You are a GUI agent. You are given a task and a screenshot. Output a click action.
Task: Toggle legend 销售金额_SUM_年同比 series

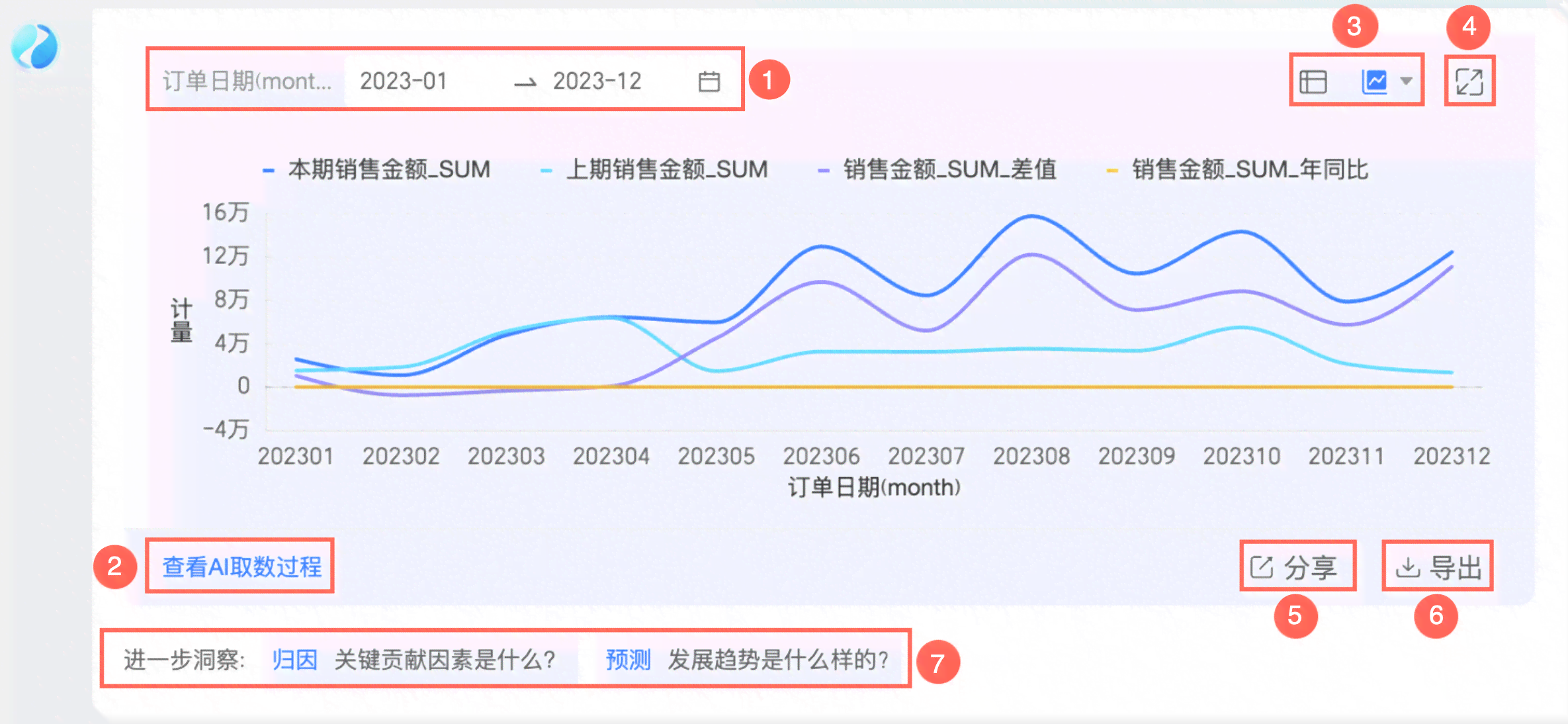pyautogui.click(x=1237, y=169)
